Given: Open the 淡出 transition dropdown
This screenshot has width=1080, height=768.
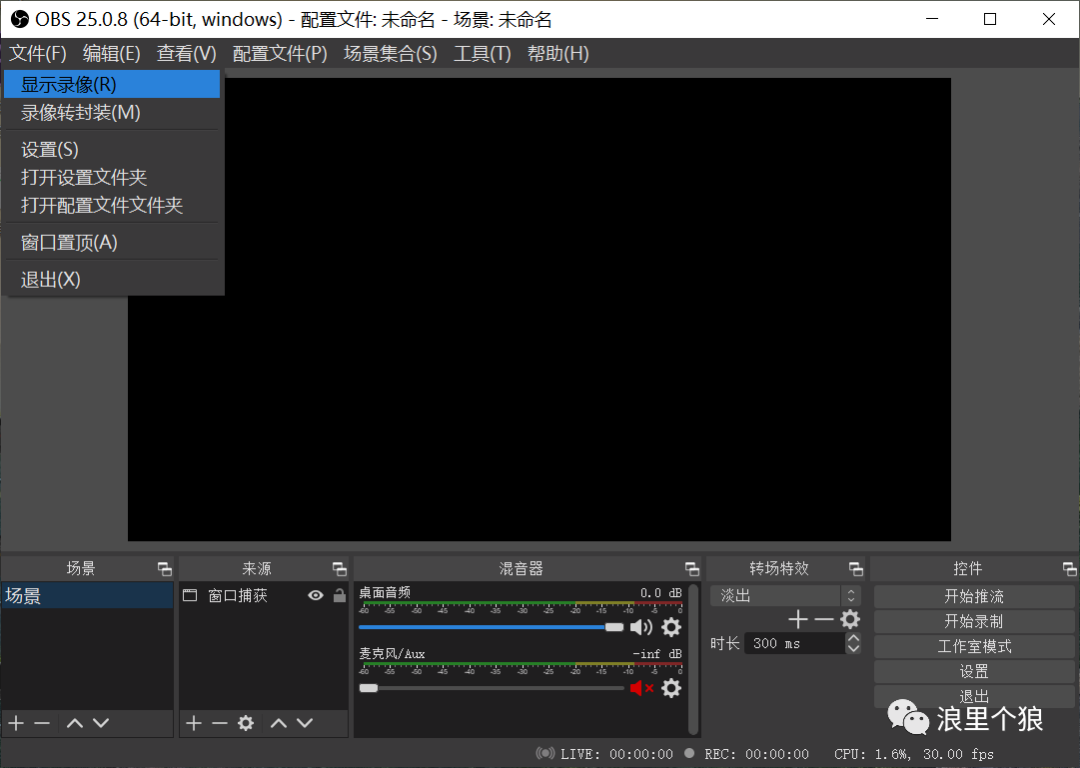Looking at the screenshot, I should (x=785, y=596).
